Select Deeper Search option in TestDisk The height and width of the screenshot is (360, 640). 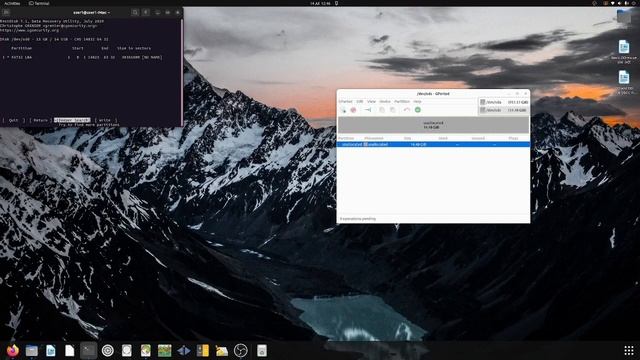pos(72,120)
